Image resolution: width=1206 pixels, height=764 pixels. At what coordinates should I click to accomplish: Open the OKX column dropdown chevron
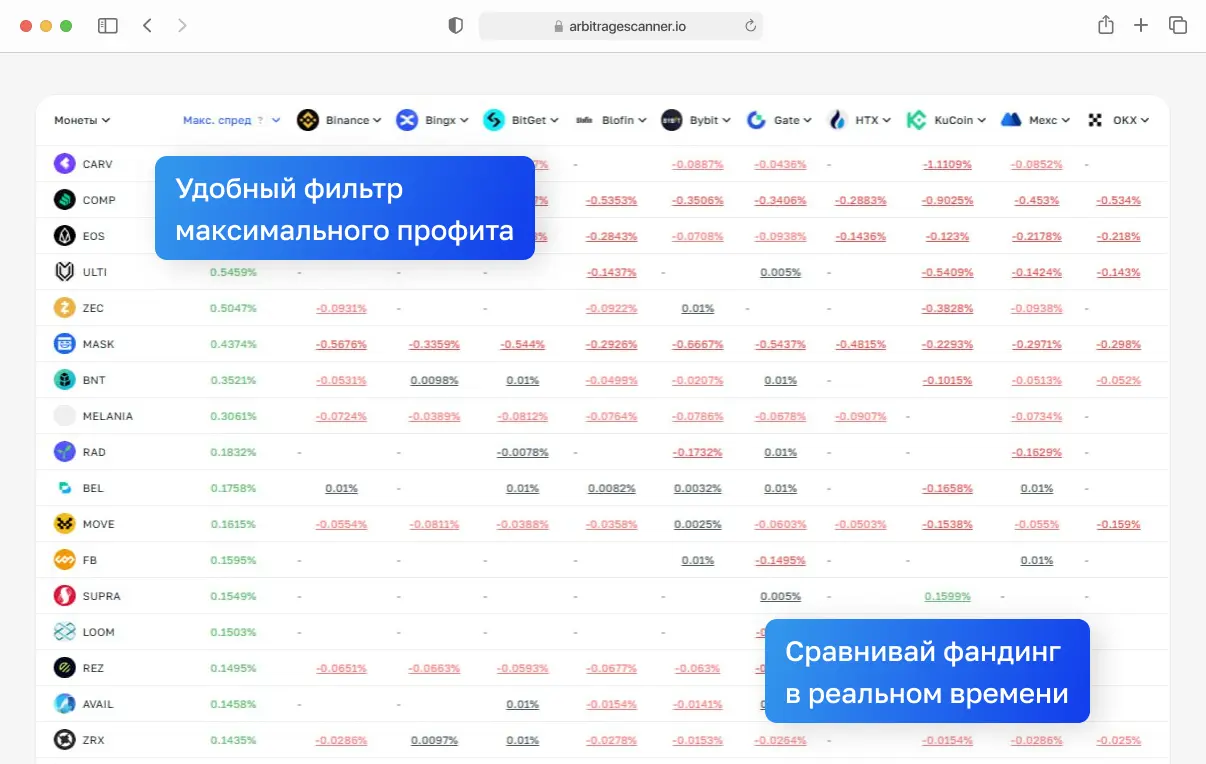point(1144,120)
